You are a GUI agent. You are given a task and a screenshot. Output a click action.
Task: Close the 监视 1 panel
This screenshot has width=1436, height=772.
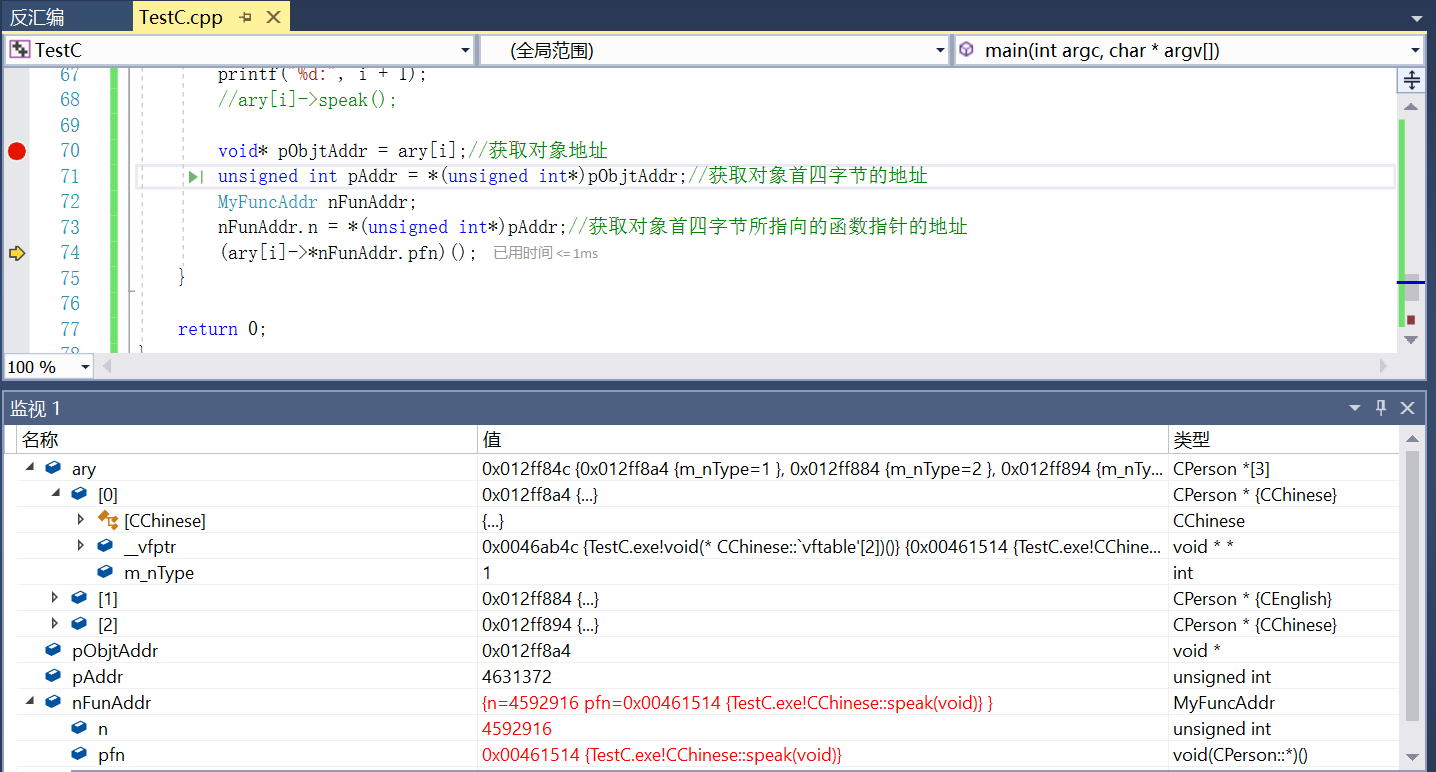pos(1407,408)
